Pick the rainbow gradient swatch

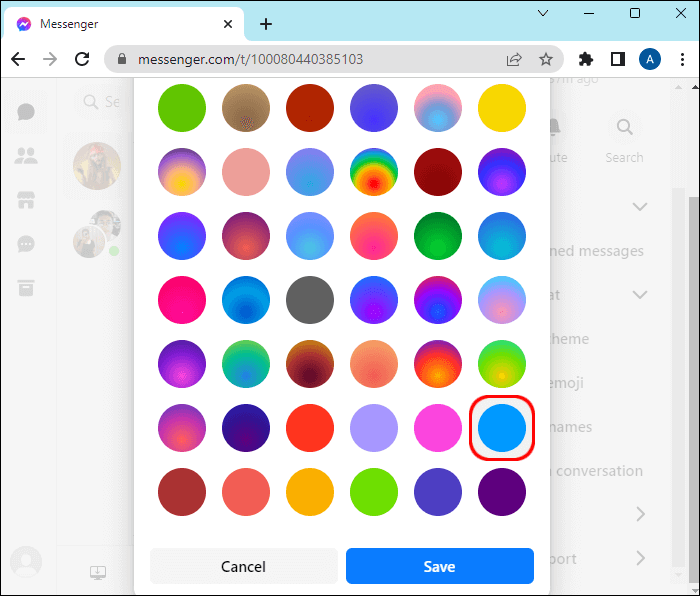click(x=374, y=172)
